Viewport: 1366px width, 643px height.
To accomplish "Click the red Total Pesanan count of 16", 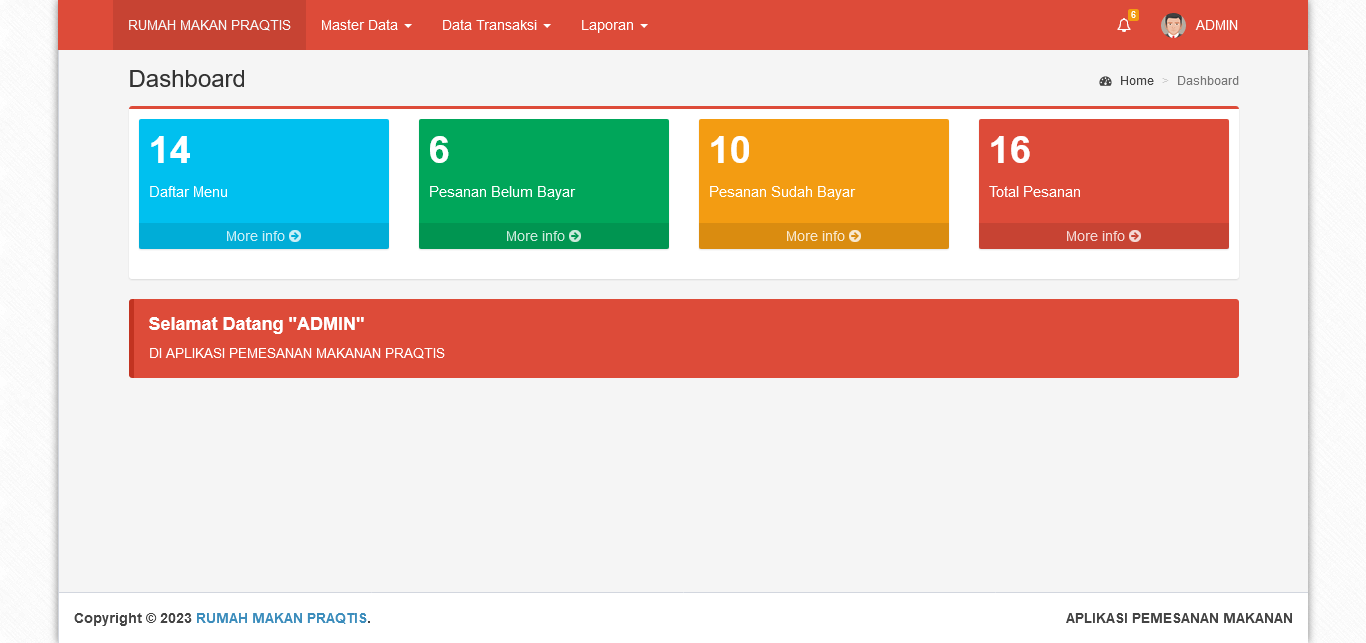I will coord(1010,150).
